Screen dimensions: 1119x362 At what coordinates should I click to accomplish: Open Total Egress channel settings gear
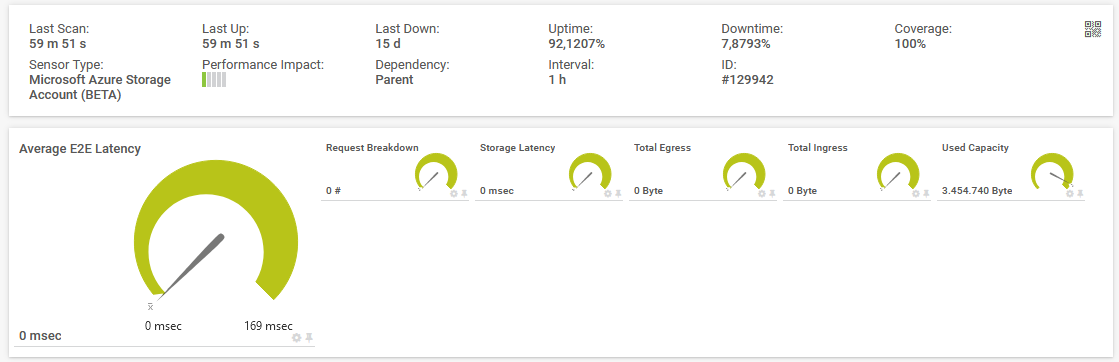pos(761,193)
